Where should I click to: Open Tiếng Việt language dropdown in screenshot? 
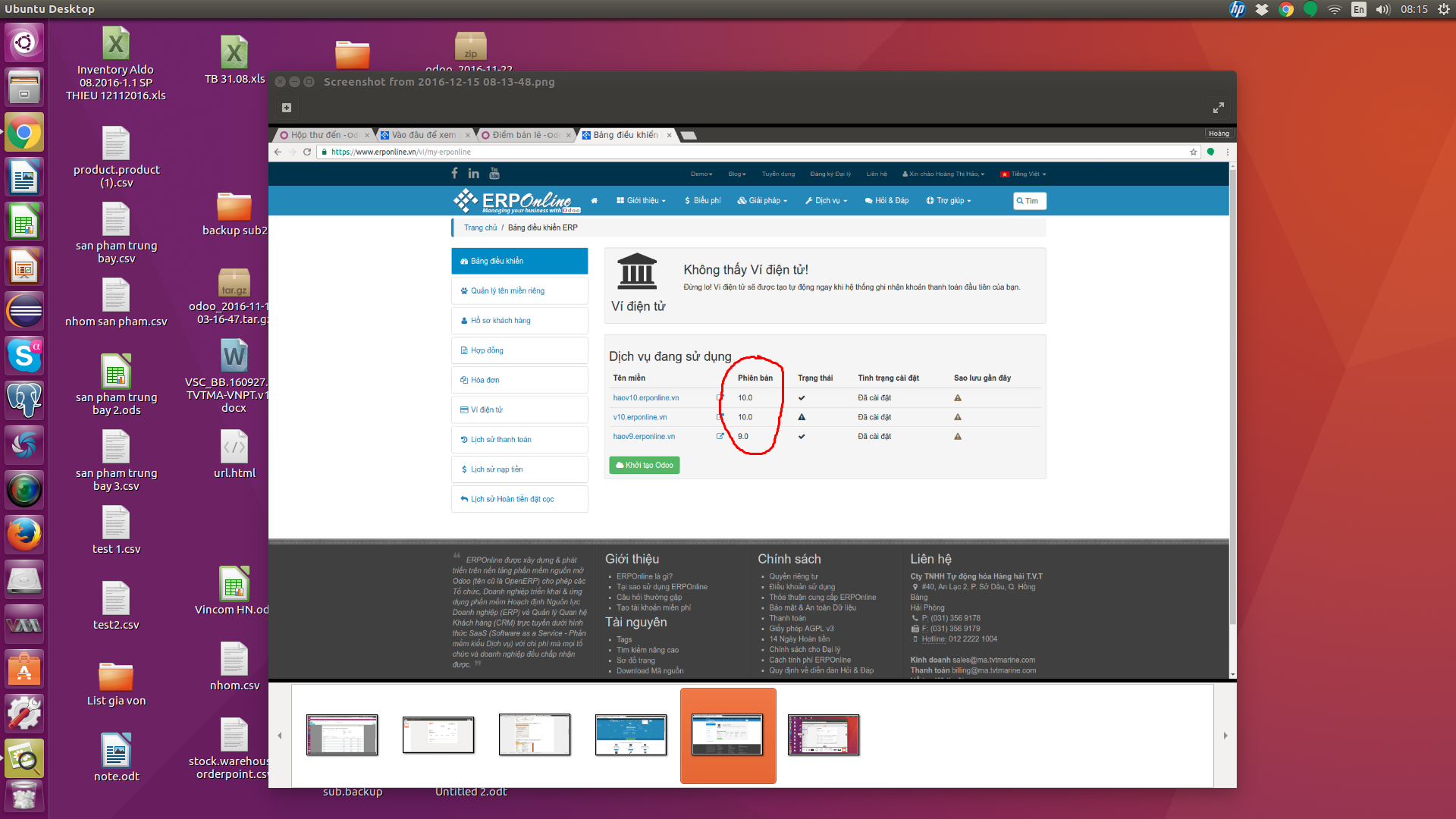coord(1023,174)
